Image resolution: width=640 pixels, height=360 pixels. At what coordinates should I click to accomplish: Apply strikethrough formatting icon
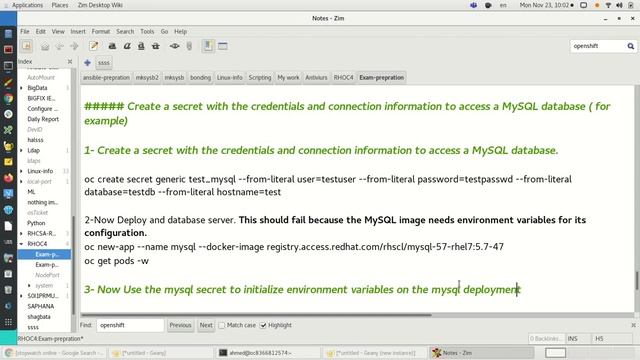156,46
